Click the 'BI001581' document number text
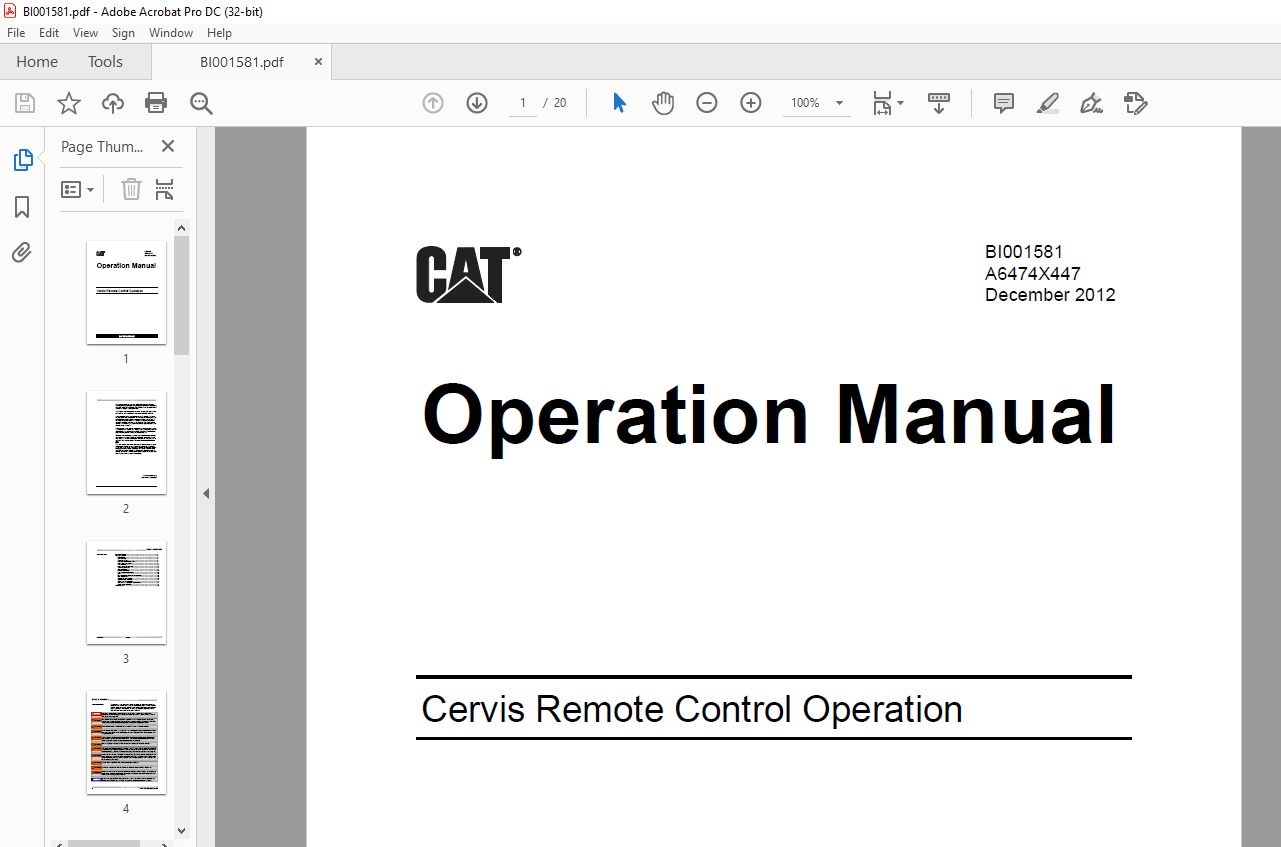The width and height of the screenshot is (1281, 847). (1024, 252)
